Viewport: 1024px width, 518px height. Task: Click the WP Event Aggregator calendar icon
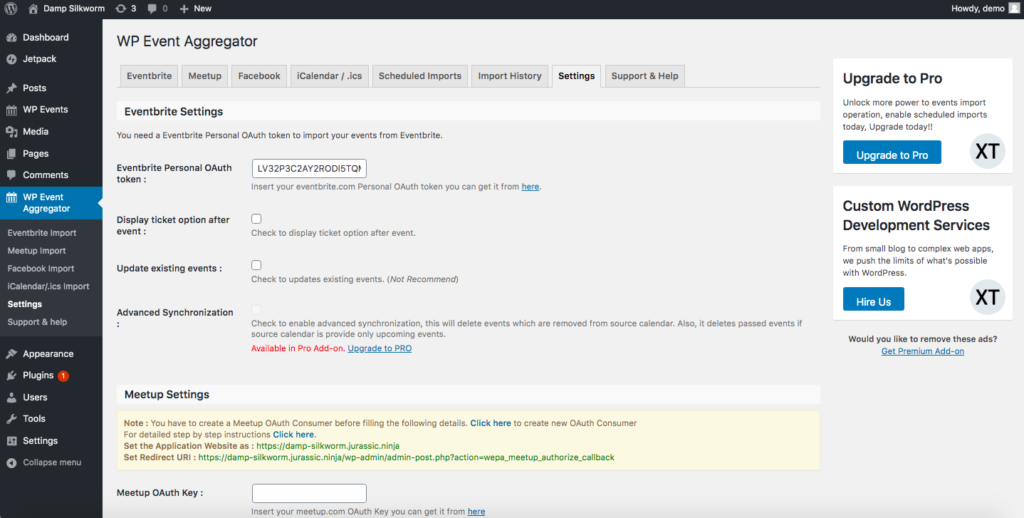[11, 197]
